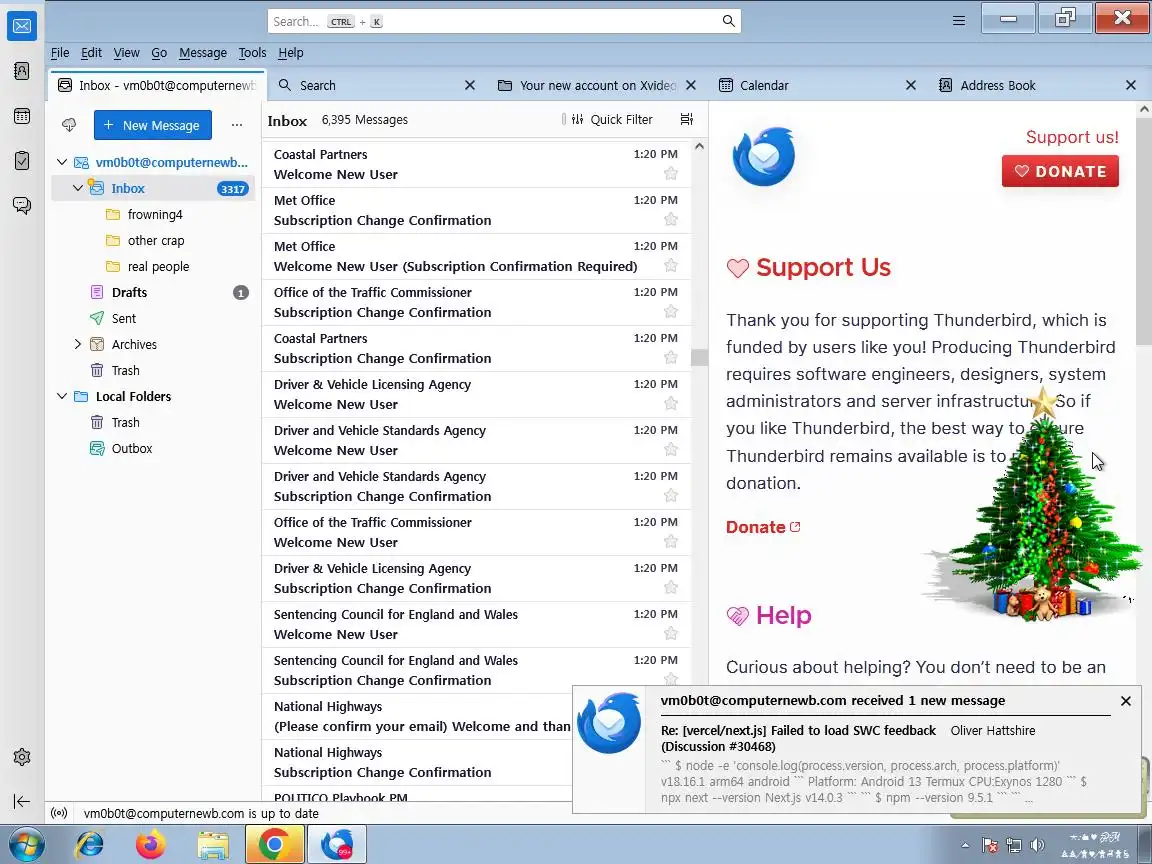
Task: Open the Thunderbird hamburger app menu
Action: coord(959,21)
